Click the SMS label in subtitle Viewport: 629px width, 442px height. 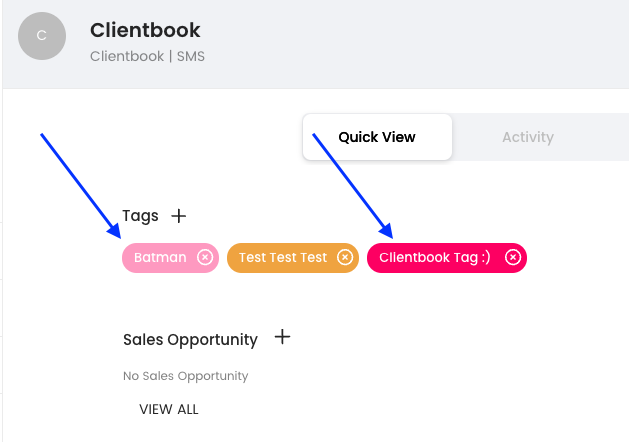pyautogui.click(x=191, y=56)
